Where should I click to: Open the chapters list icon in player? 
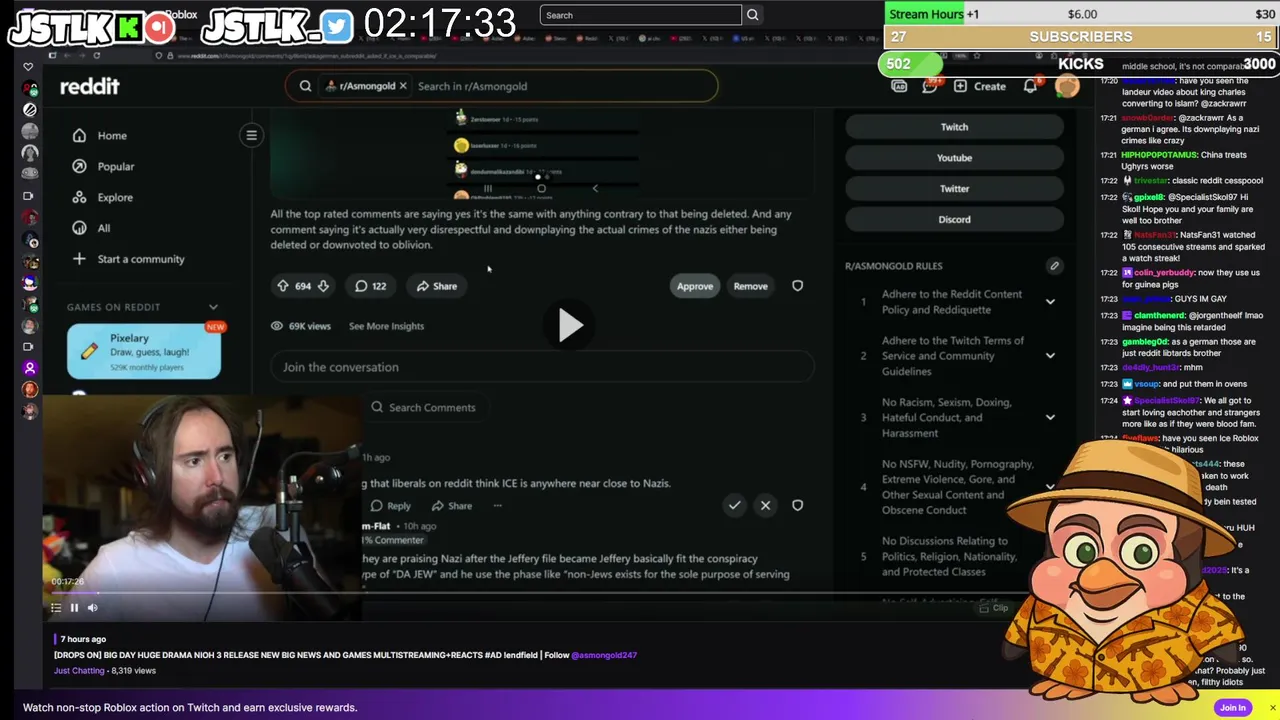pyautogui.click(x=56, y=608)
